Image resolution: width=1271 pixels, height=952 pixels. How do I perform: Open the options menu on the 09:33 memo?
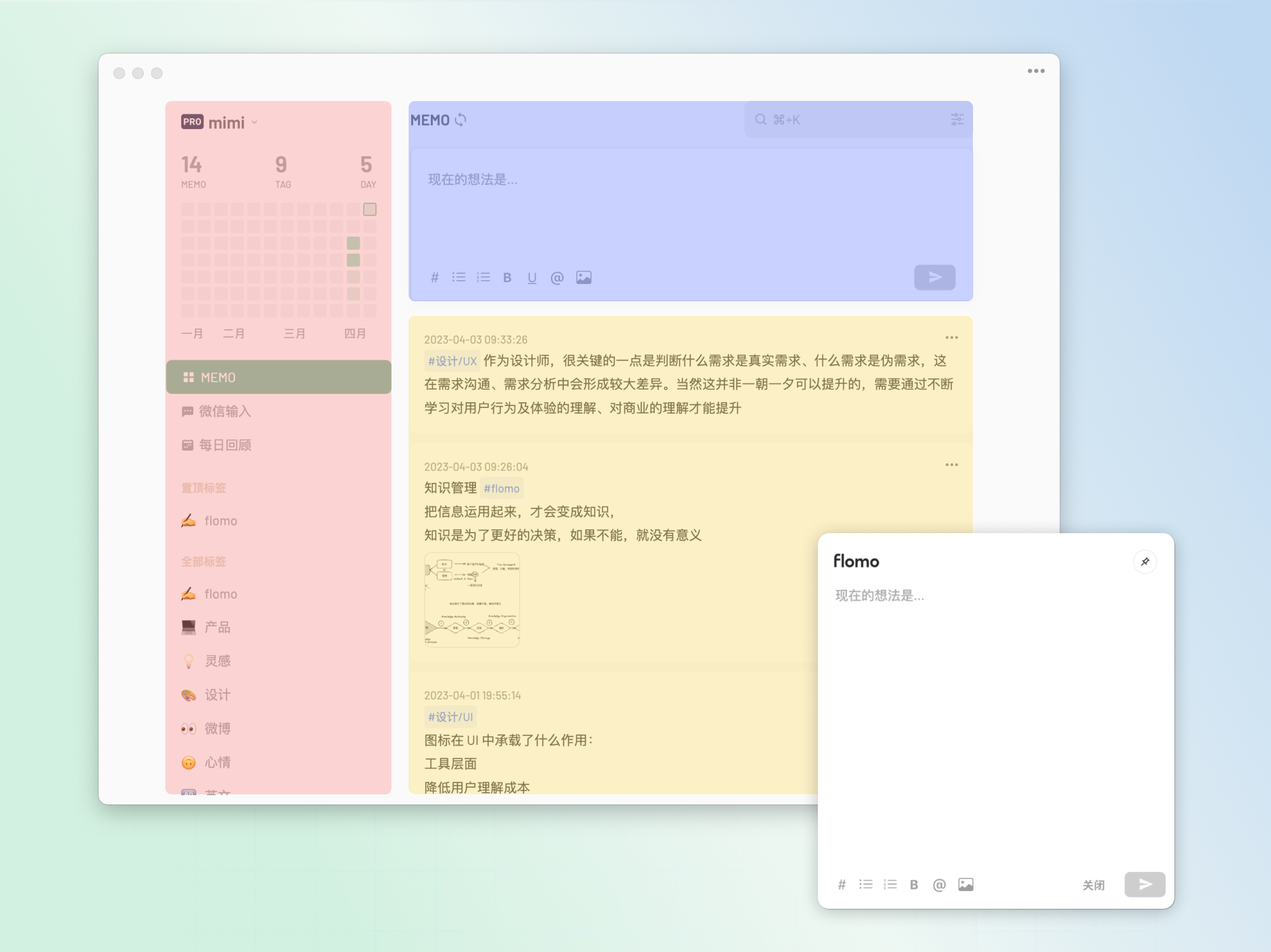tap(951, 337)
